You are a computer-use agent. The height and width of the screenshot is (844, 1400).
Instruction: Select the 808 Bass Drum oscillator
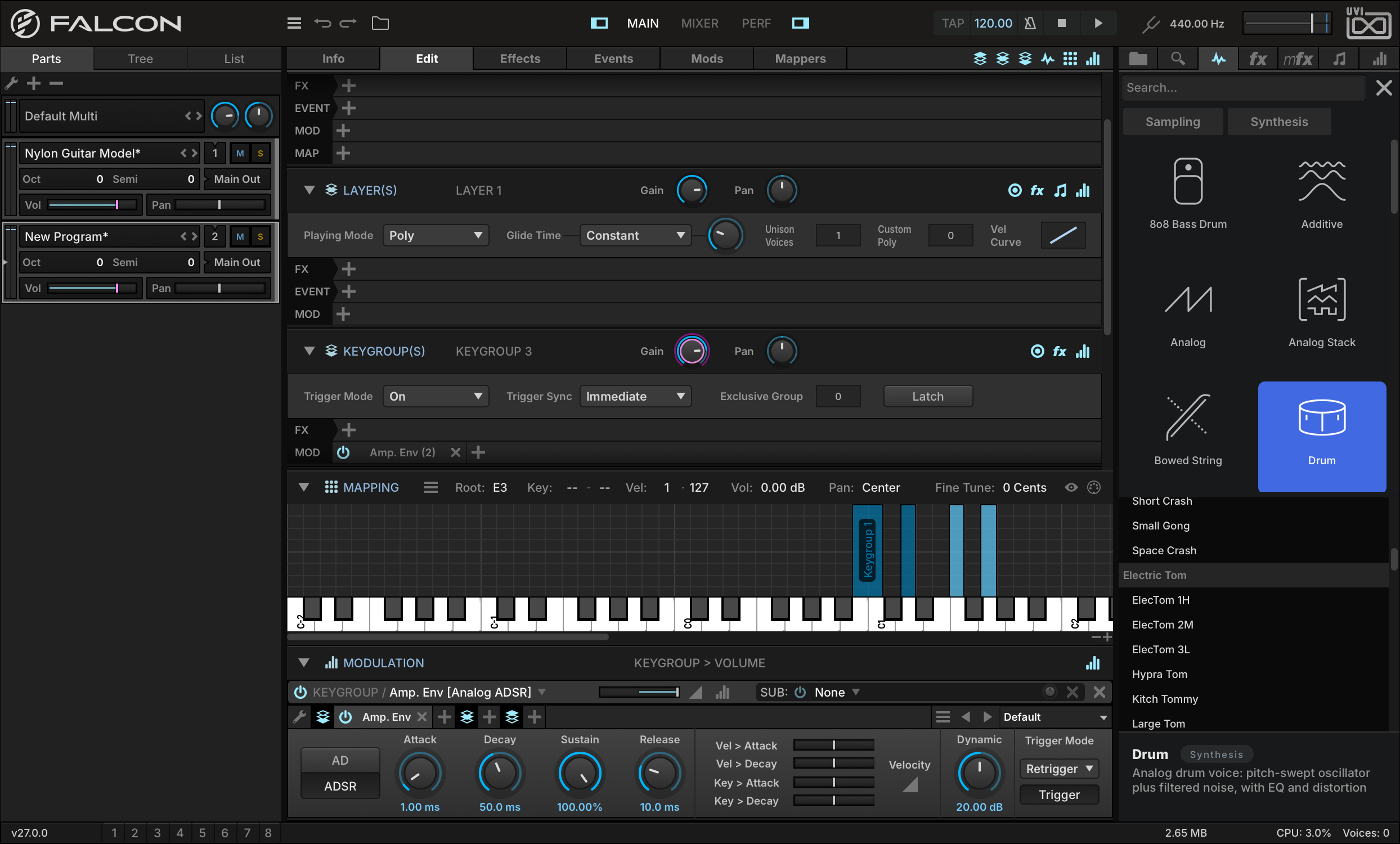1187,193
